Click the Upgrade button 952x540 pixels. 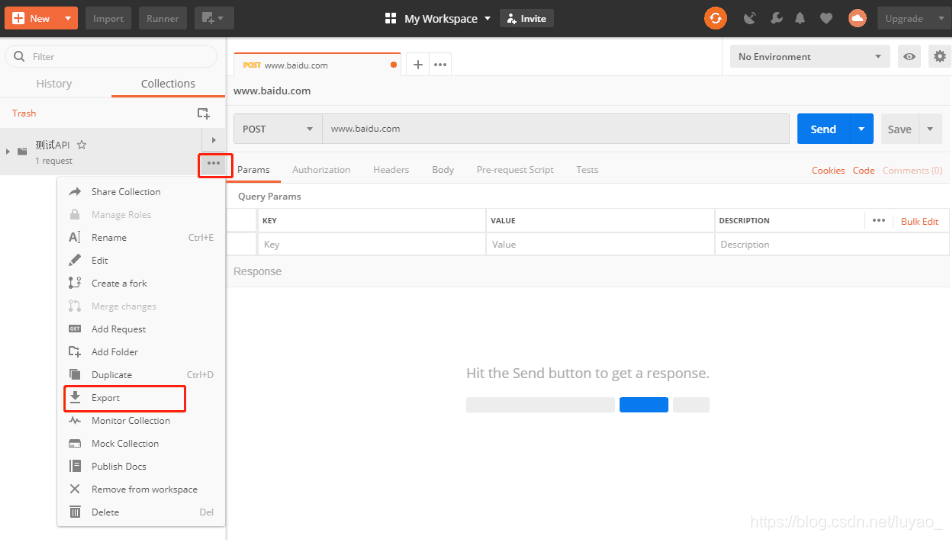point(904,18)
